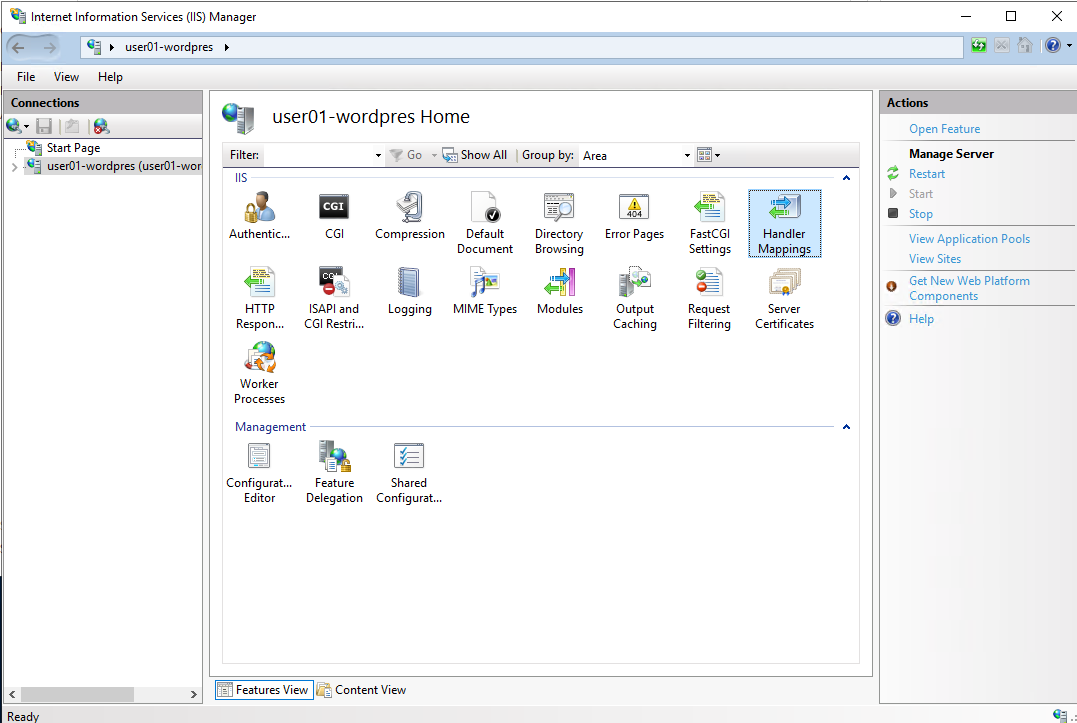Click user01-wordpres in the address breadcrumb
This screenshot has width=1077, height=723.
[x=169, y=47]
